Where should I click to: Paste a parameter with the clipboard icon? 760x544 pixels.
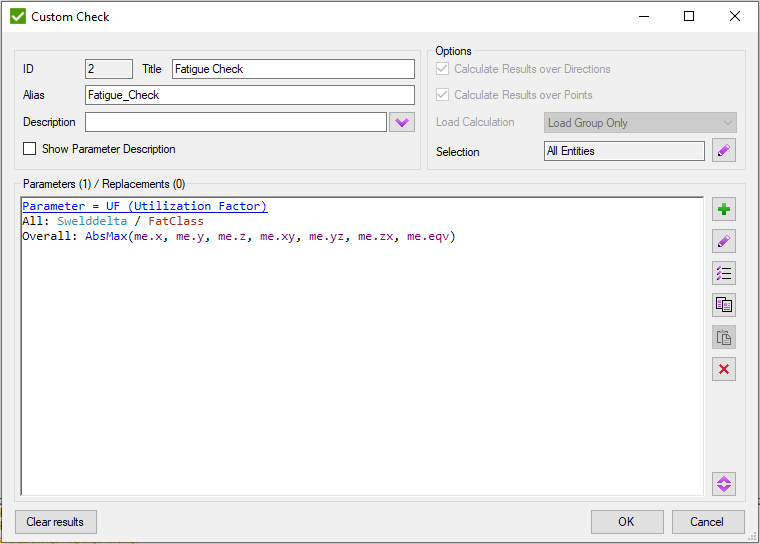coord(724,337)
